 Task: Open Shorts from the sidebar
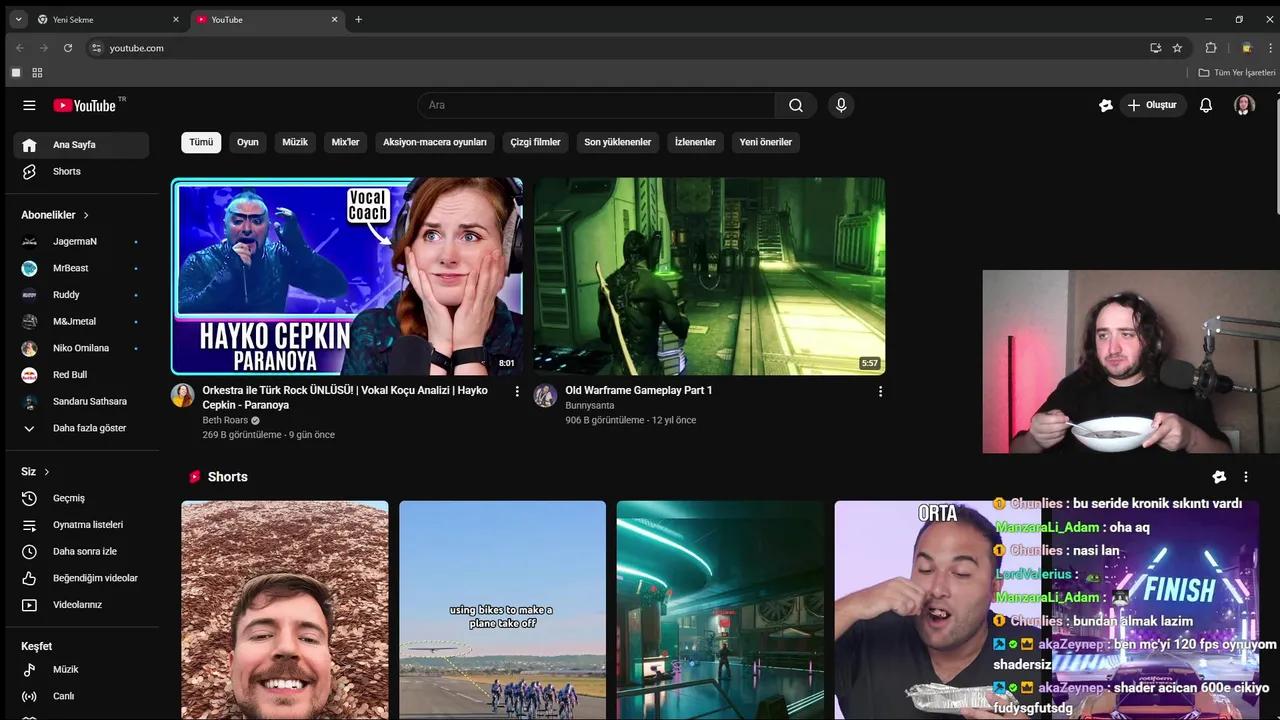tap(82, 172)
